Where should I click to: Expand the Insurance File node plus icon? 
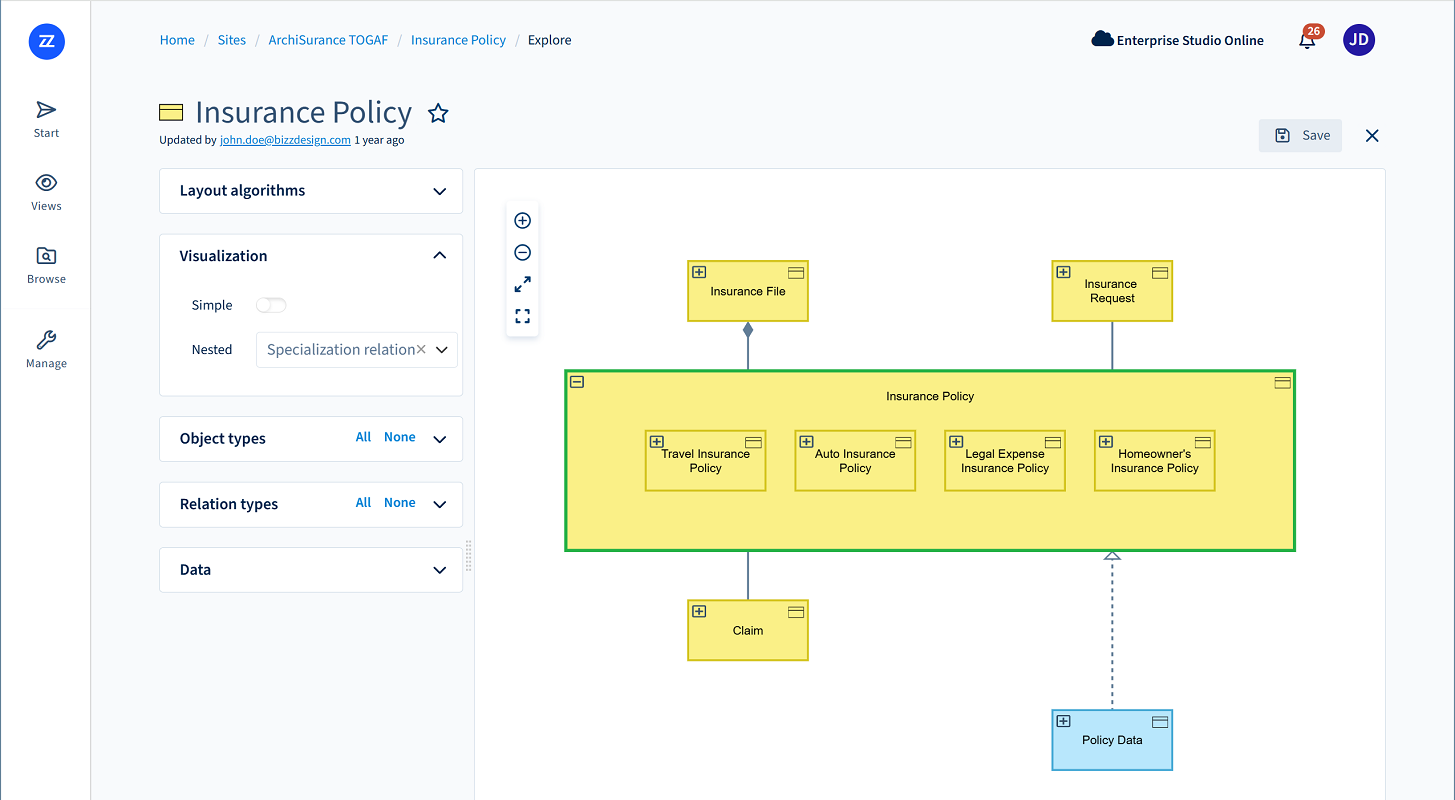(699, 271)
